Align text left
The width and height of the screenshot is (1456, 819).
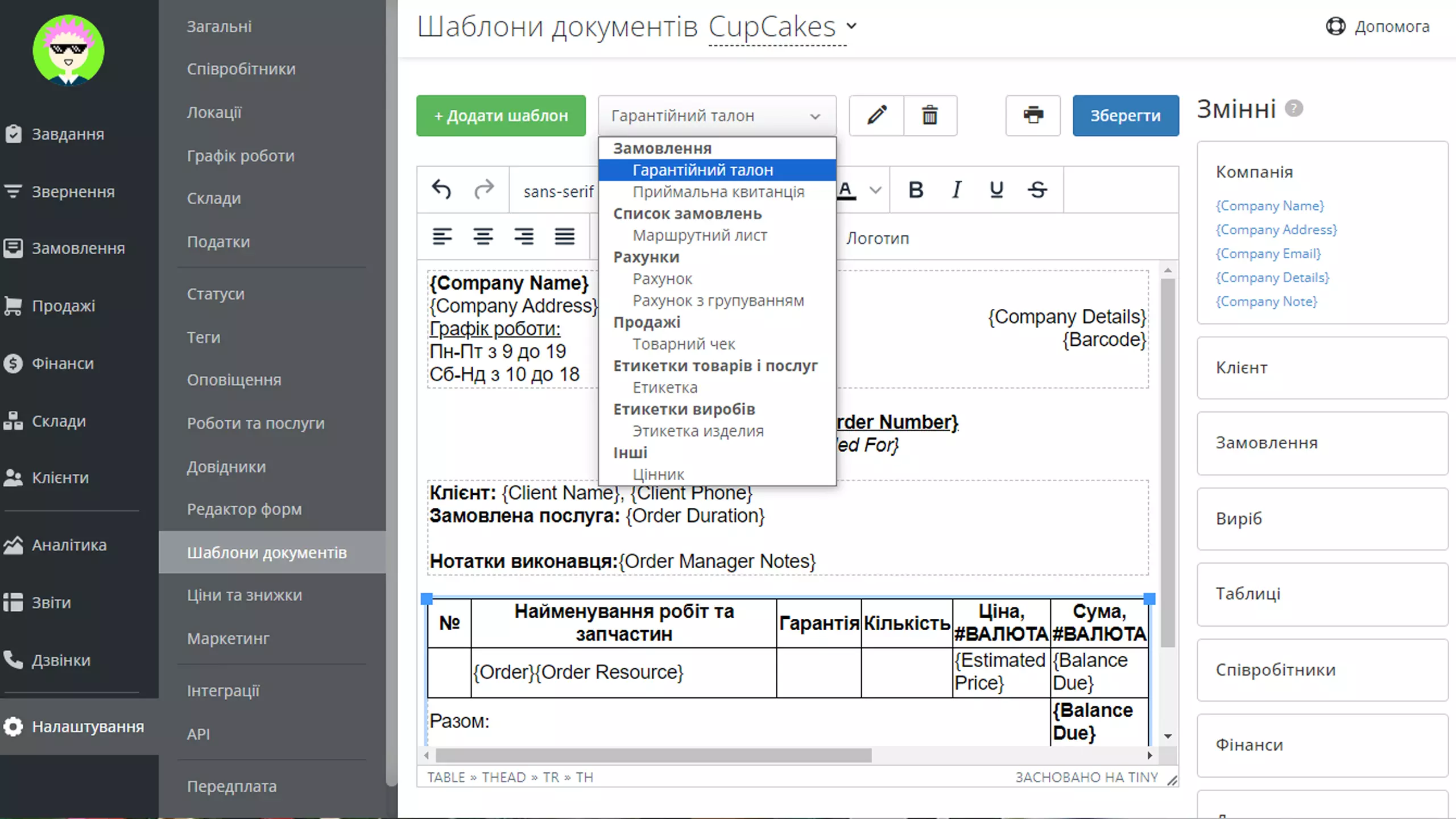coord(442,236)
